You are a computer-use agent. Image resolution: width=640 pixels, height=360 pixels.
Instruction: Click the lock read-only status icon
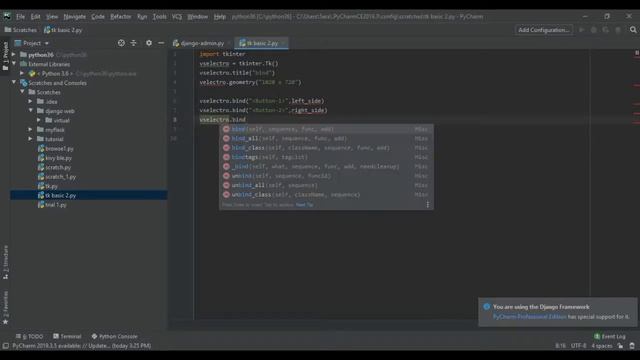[620, 346]
